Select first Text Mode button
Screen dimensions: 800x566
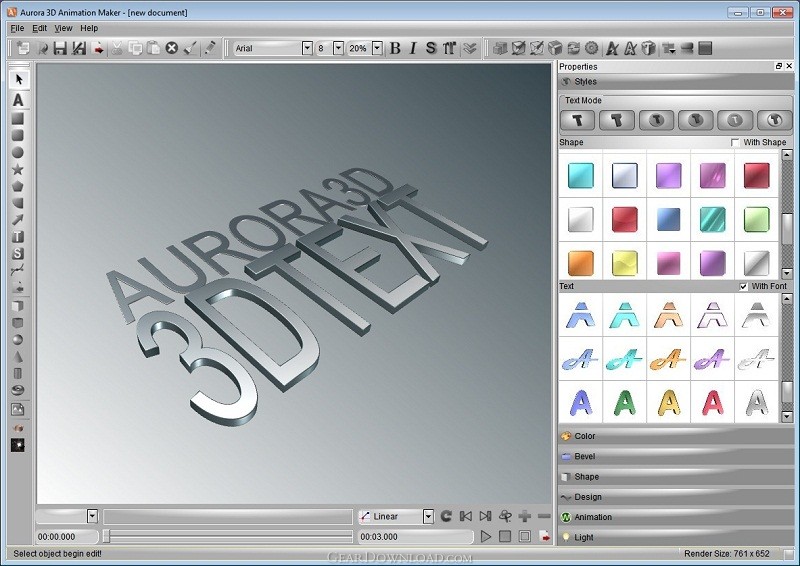578,120
